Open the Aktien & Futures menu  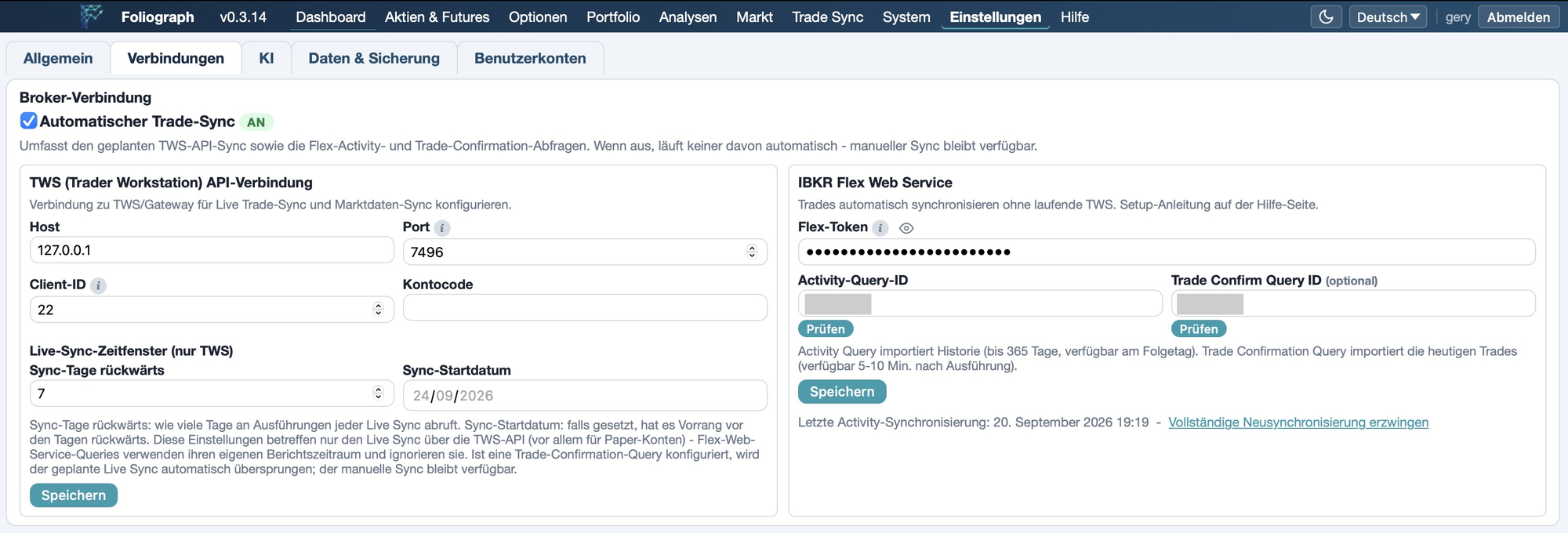(437, 16)
